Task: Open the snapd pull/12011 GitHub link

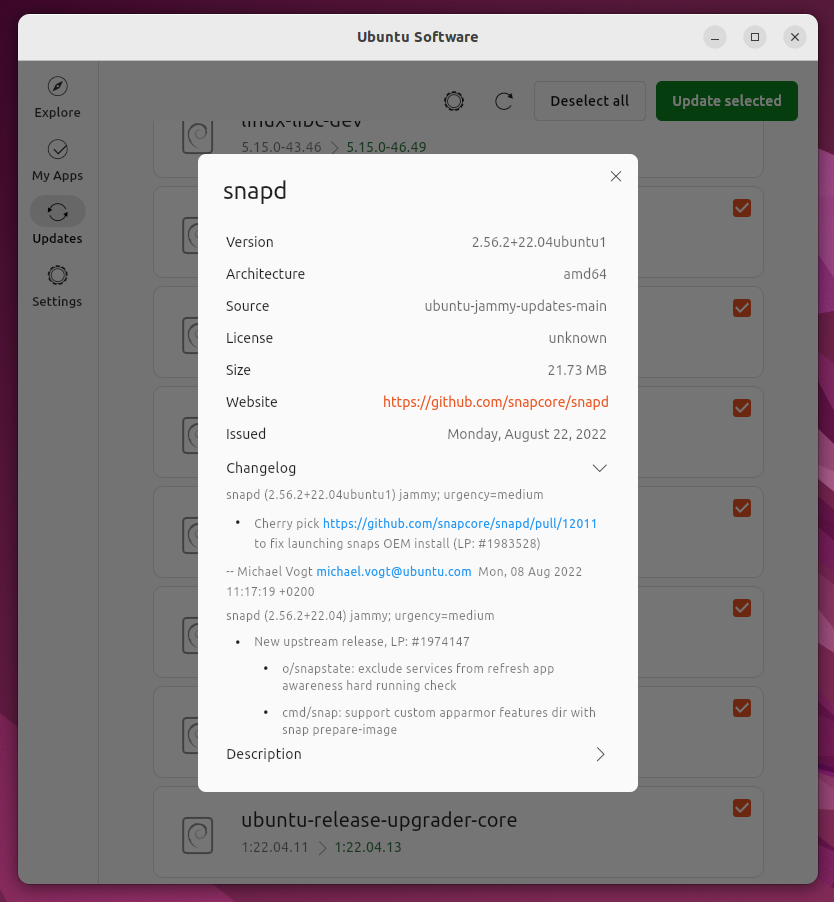Action: 460,523
